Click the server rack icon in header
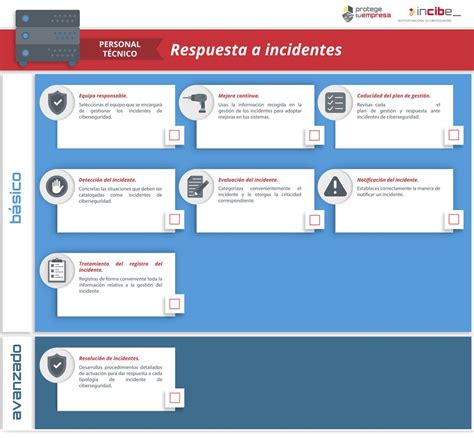Image resolution: width=474 pixels, height=438 pixels. (x=48, y=37)
